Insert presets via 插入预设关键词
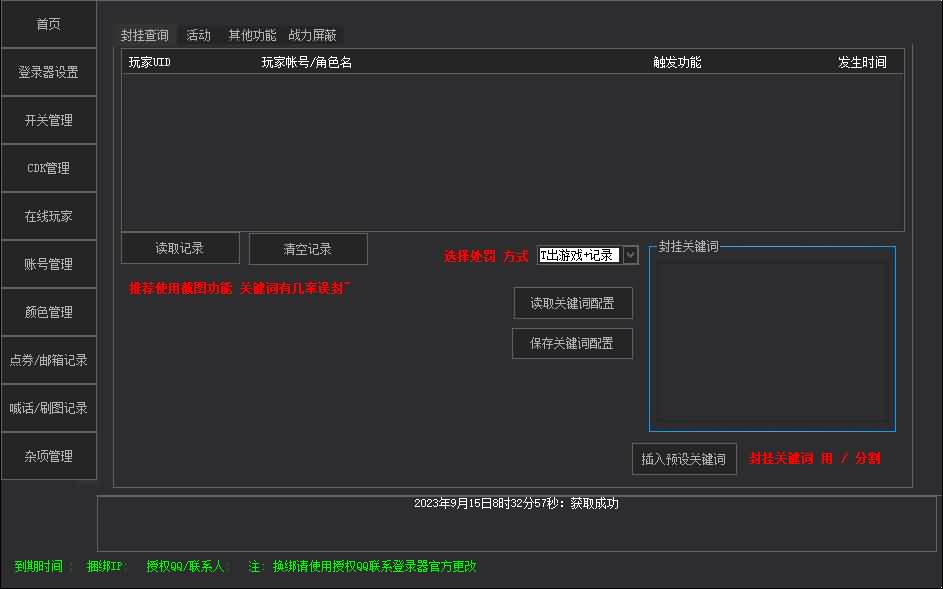Image resolution: width=943 pixels, height=589 pixels. 684,458
